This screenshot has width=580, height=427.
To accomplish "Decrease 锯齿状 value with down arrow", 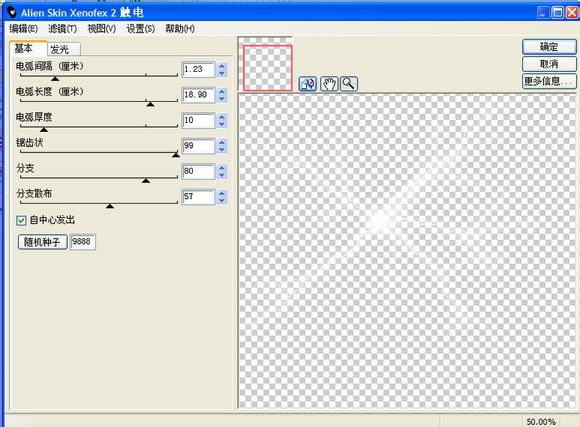I will 222,149.
